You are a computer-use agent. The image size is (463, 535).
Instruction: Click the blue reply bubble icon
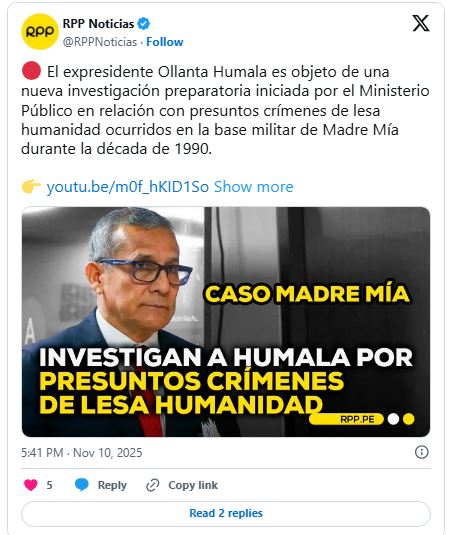click(82, 485)
